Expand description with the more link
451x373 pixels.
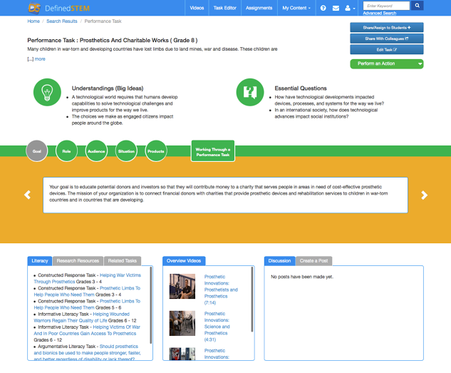point(40,59)
